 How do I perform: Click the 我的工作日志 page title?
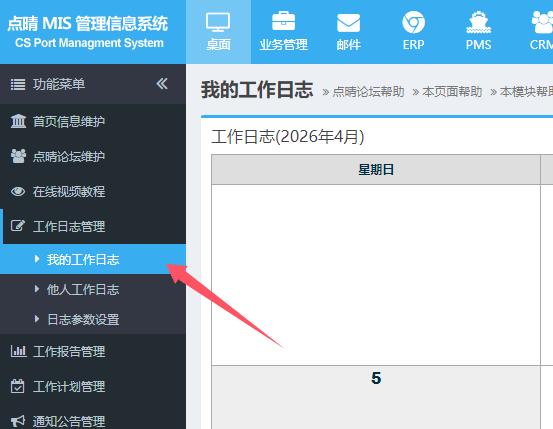pos(257,90)
